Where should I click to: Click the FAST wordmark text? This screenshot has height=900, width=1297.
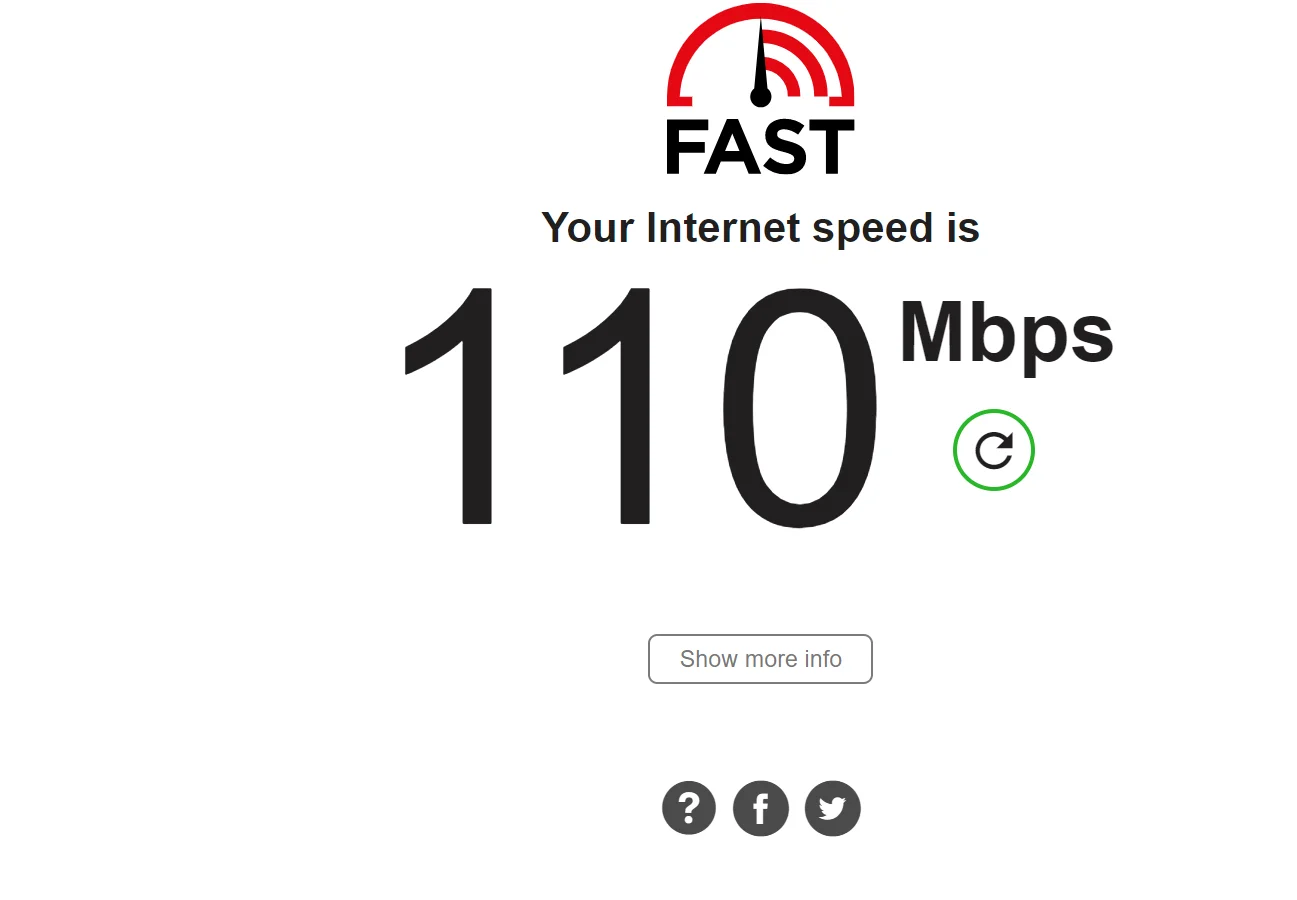[760, 148]
